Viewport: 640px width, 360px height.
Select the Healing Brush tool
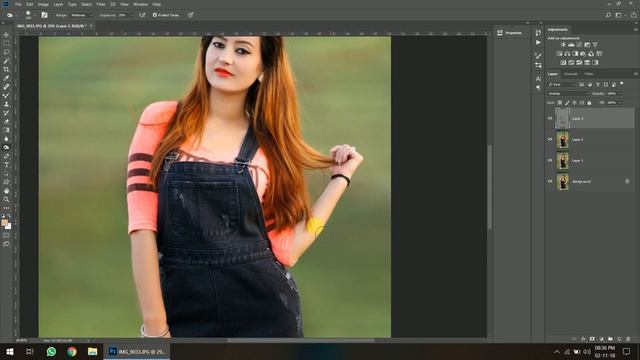(x=6, y=87)
